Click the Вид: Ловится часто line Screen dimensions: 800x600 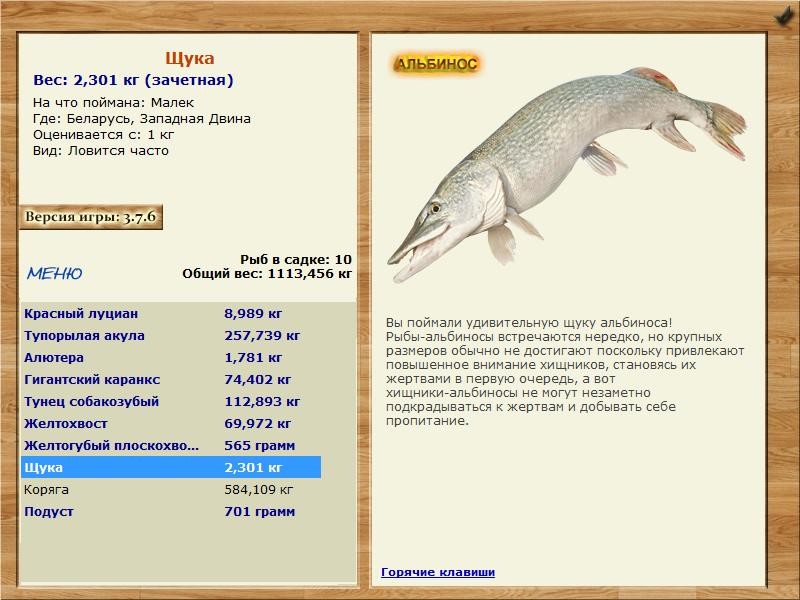point(101,151)
